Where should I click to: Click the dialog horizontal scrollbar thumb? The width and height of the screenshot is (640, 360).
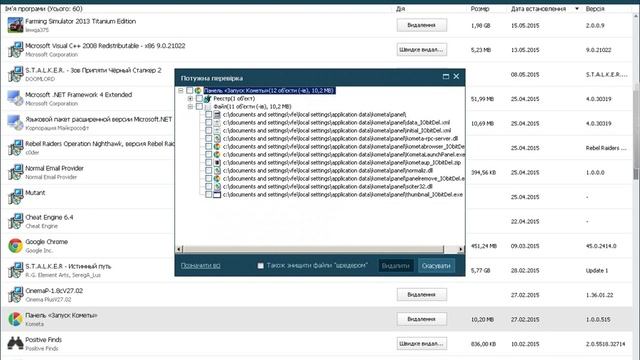313,249
